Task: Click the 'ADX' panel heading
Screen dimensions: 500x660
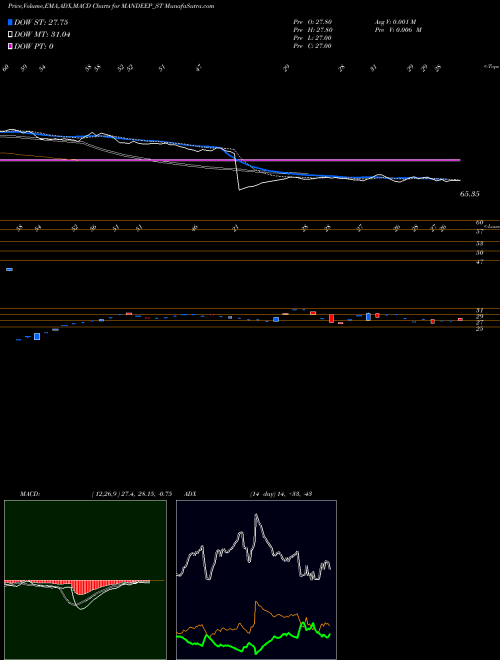Action: (190, 494)
